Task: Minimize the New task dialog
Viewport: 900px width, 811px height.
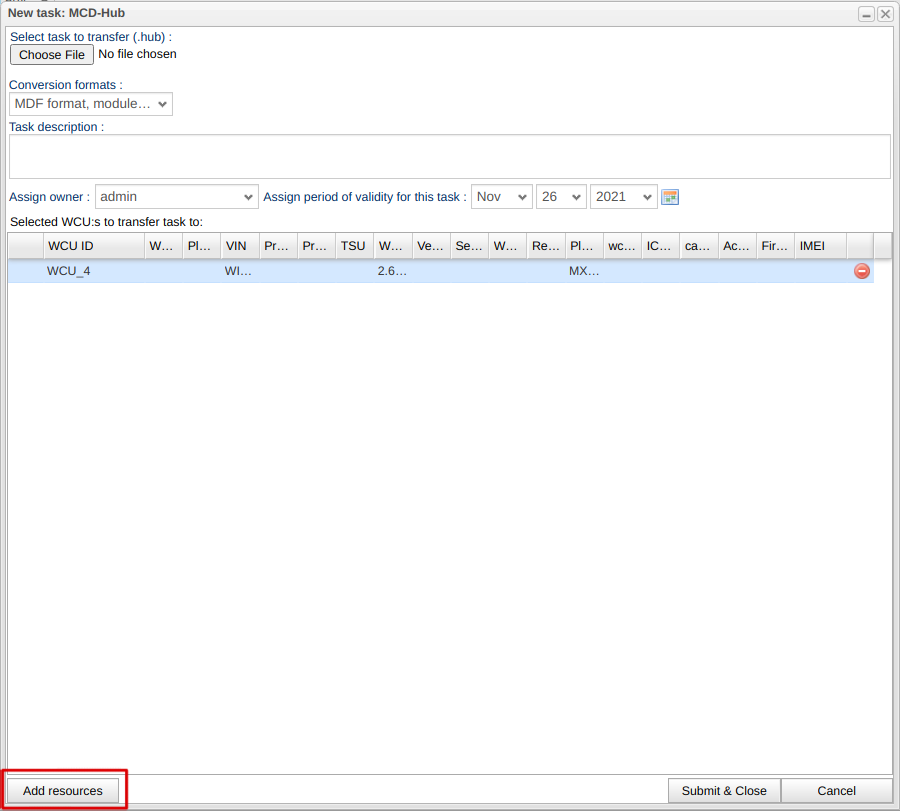Action: point(866,14)
